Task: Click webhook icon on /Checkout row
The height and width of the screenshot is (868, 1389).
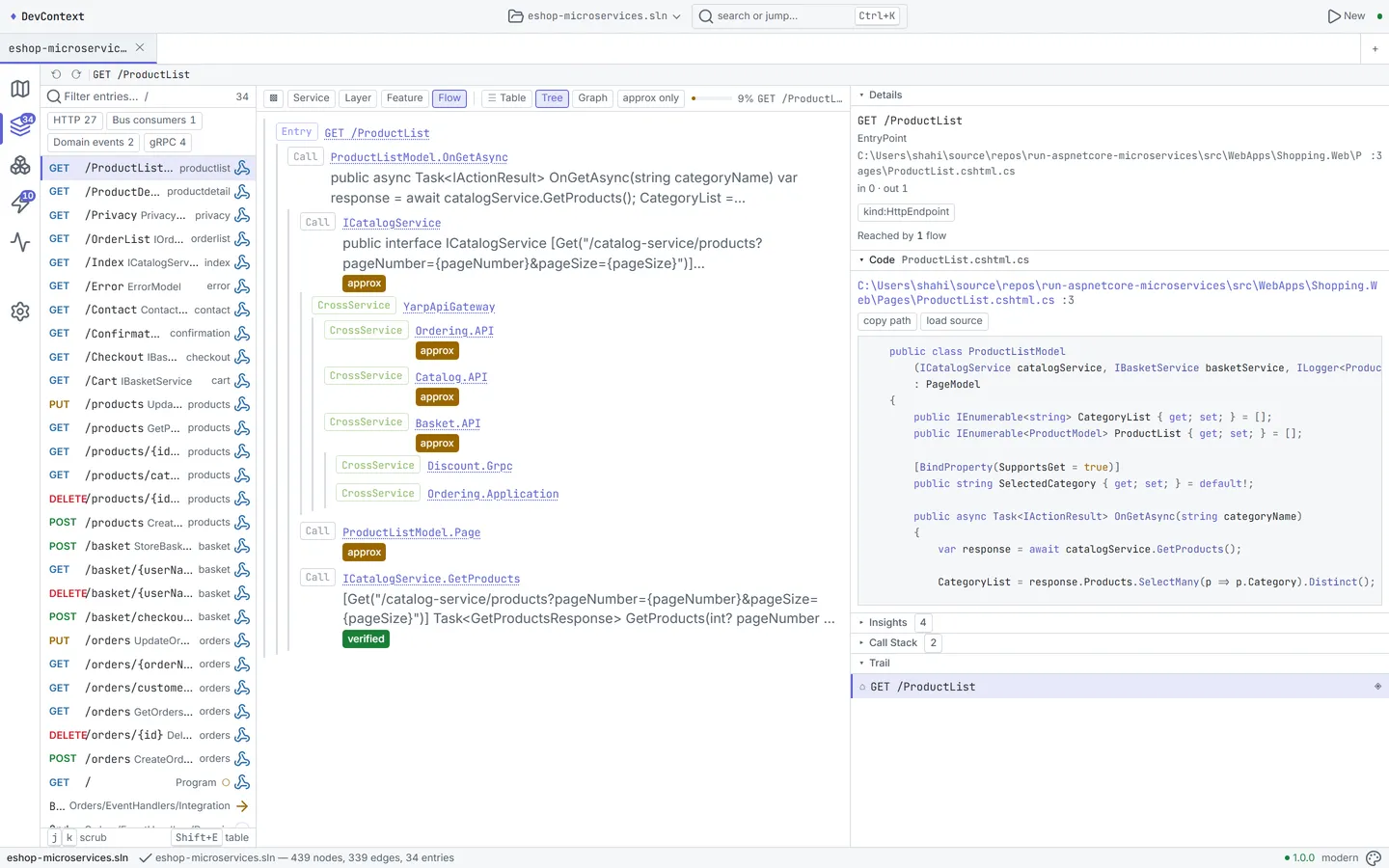Action: [x=242, y=357]
